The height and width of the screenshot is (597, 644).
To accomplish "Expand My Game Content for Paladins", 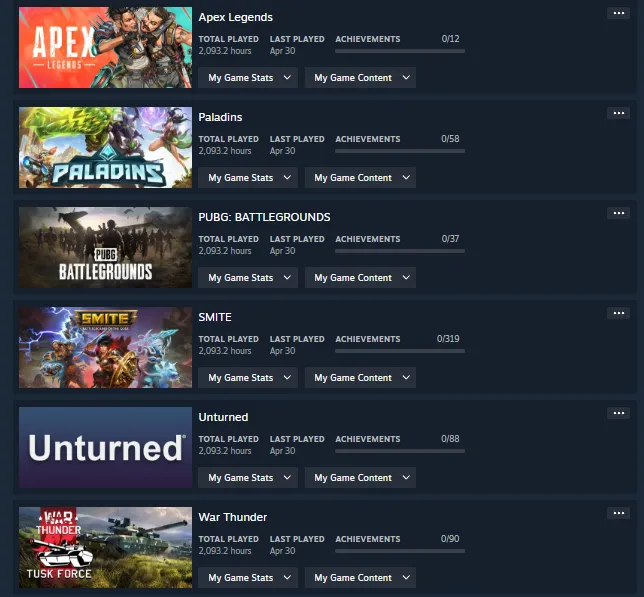I will point(360,178).
